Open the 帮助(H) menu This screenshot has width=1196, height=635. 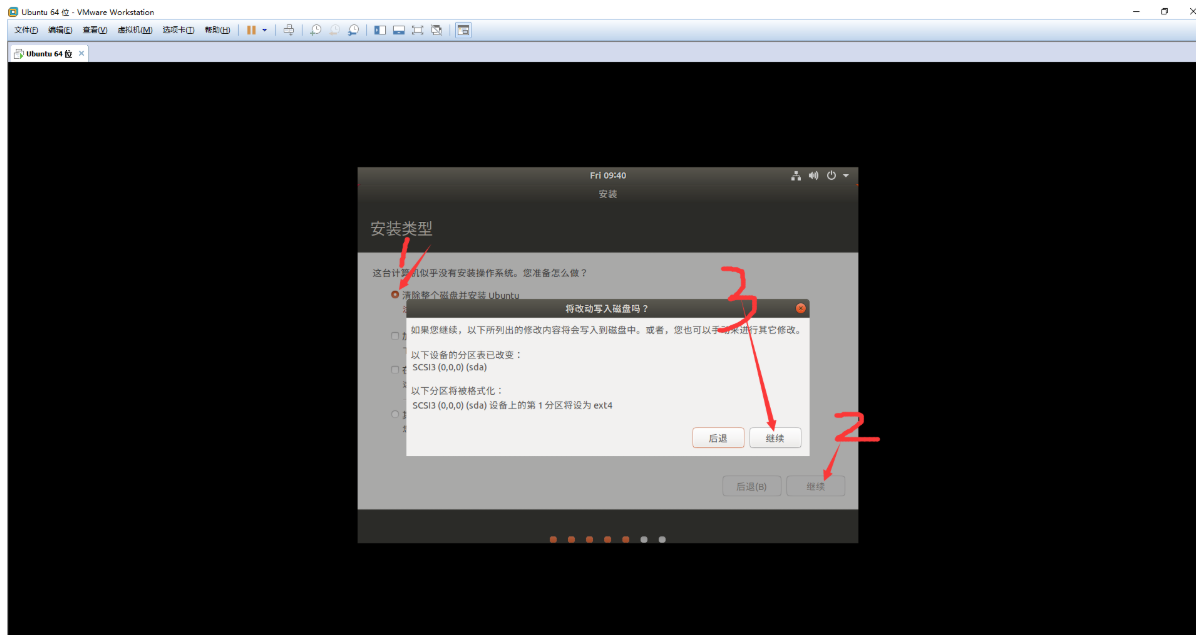pos(217,30)
